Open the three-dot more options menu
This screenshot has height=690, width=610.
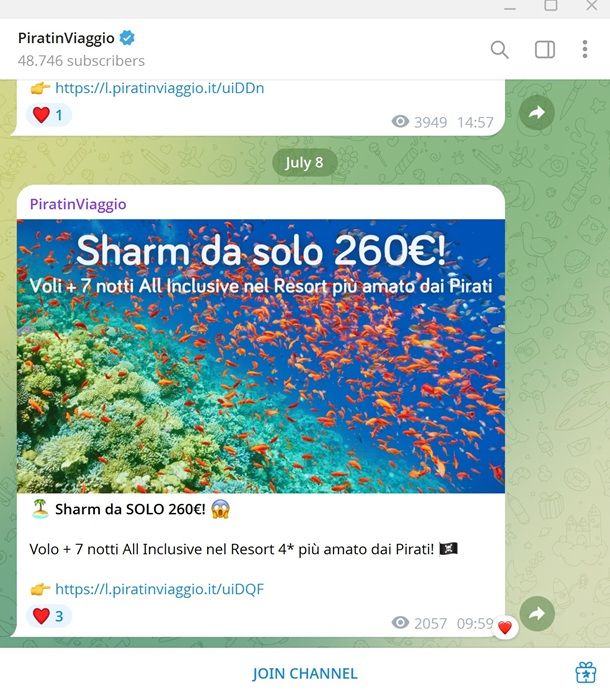(x=584, y=49)
